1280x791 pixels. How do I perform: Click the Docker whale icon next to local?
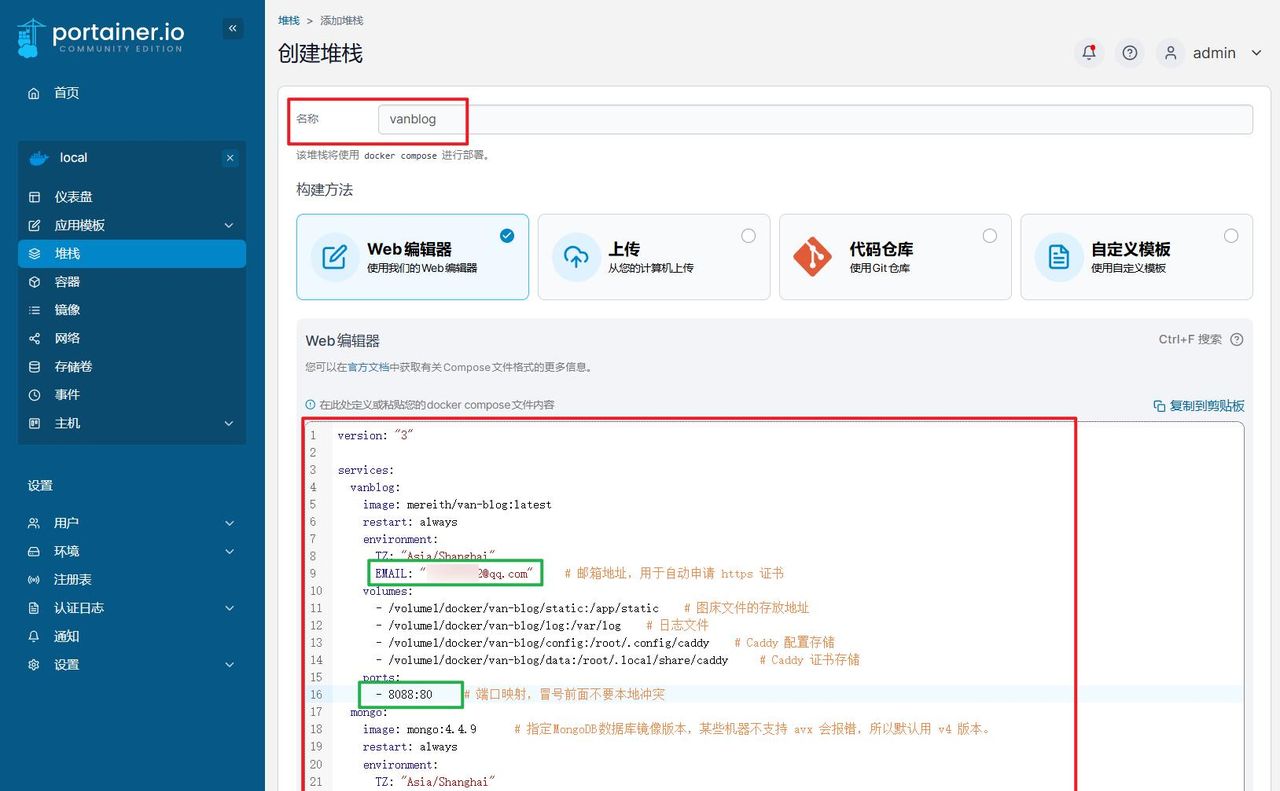(39, 158)
